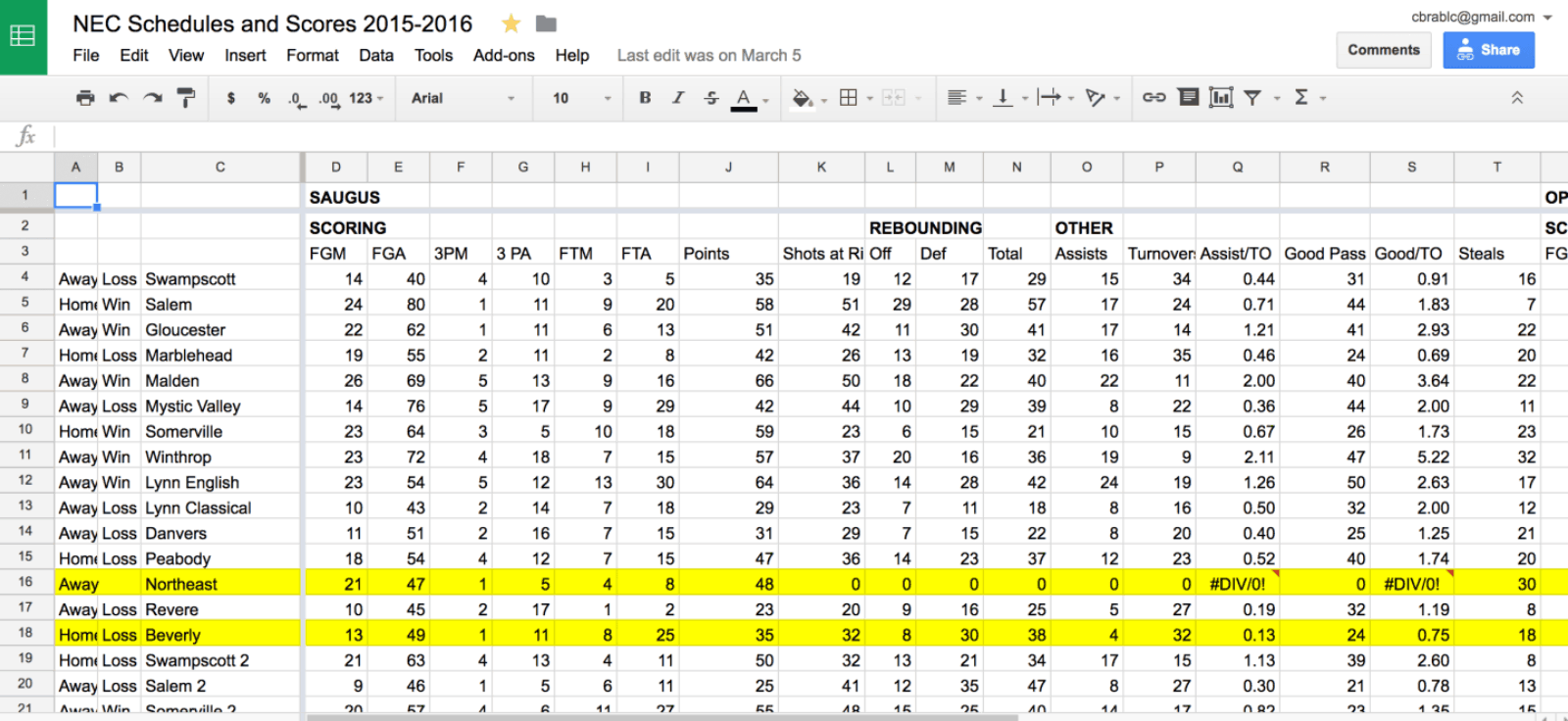Click the horizontal scrollbar at bottom
The height and width of the screenshot is (721, 1568).
(x=662, y=717)
